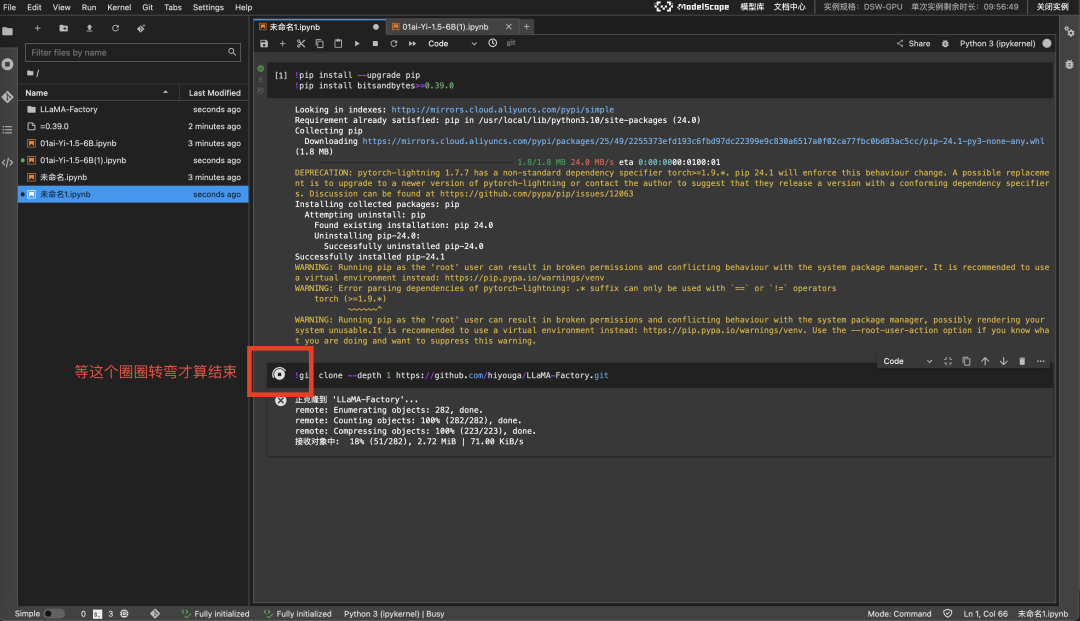
Task: Move the active cell down
Action: [1004, 361]
